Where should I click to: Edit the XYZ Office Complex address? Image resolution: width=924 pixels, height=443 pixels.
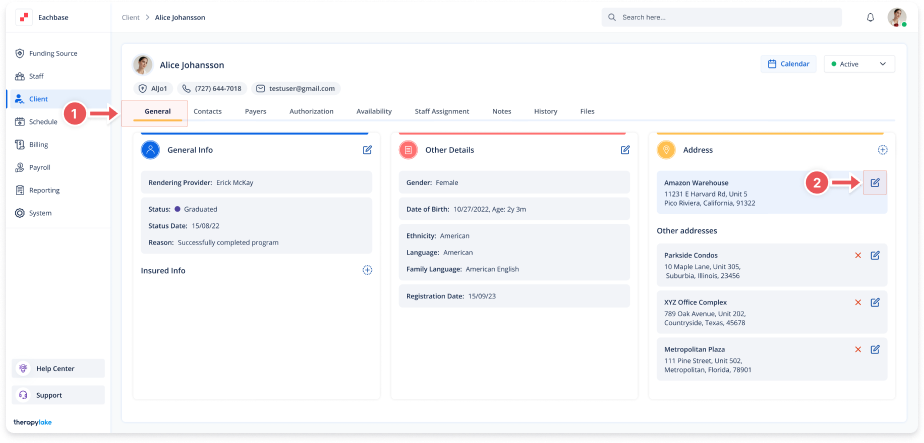pyautogui.click(x=875, y=302)
